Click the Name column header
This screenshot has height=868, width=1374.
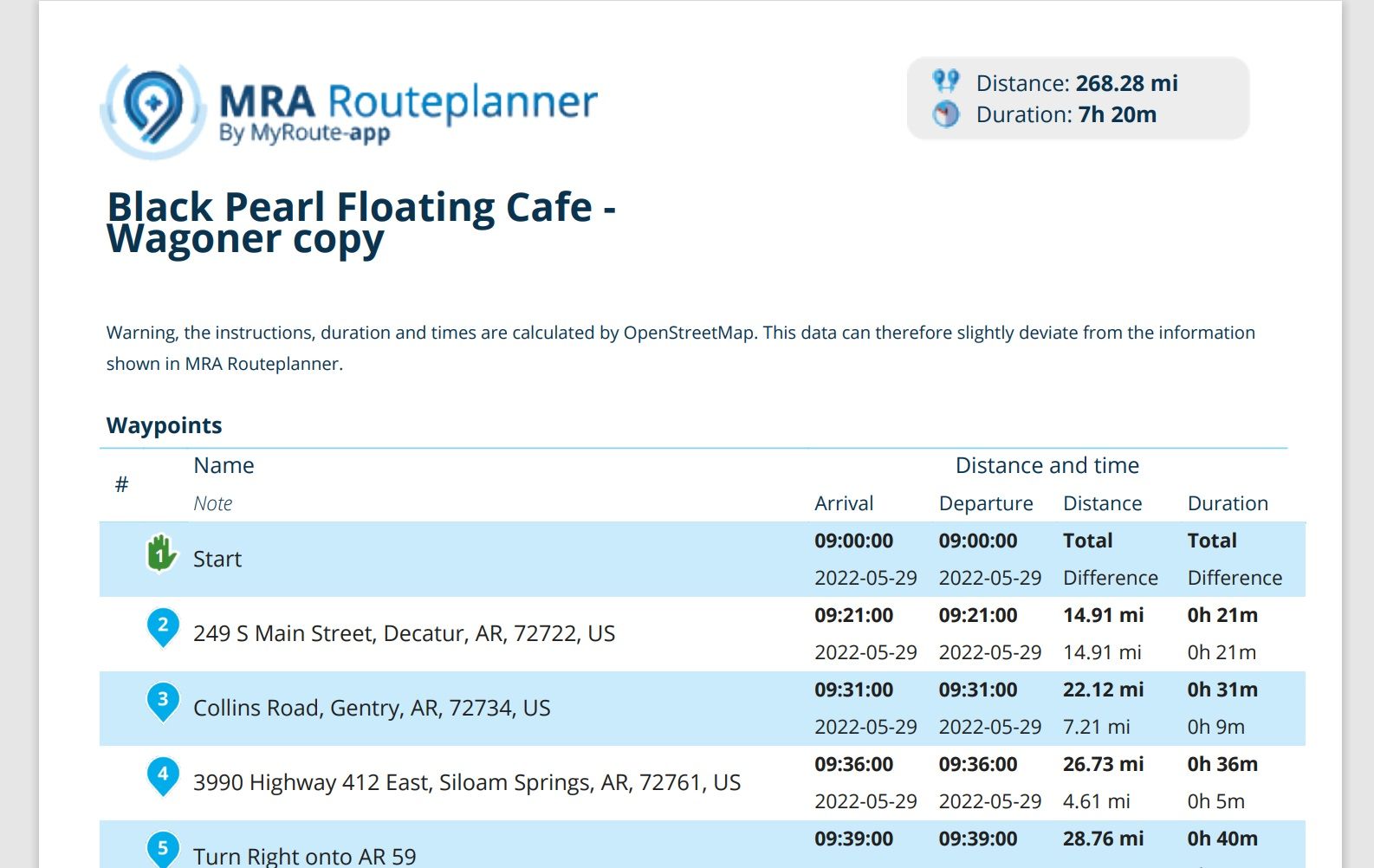(x=224, y=465)
